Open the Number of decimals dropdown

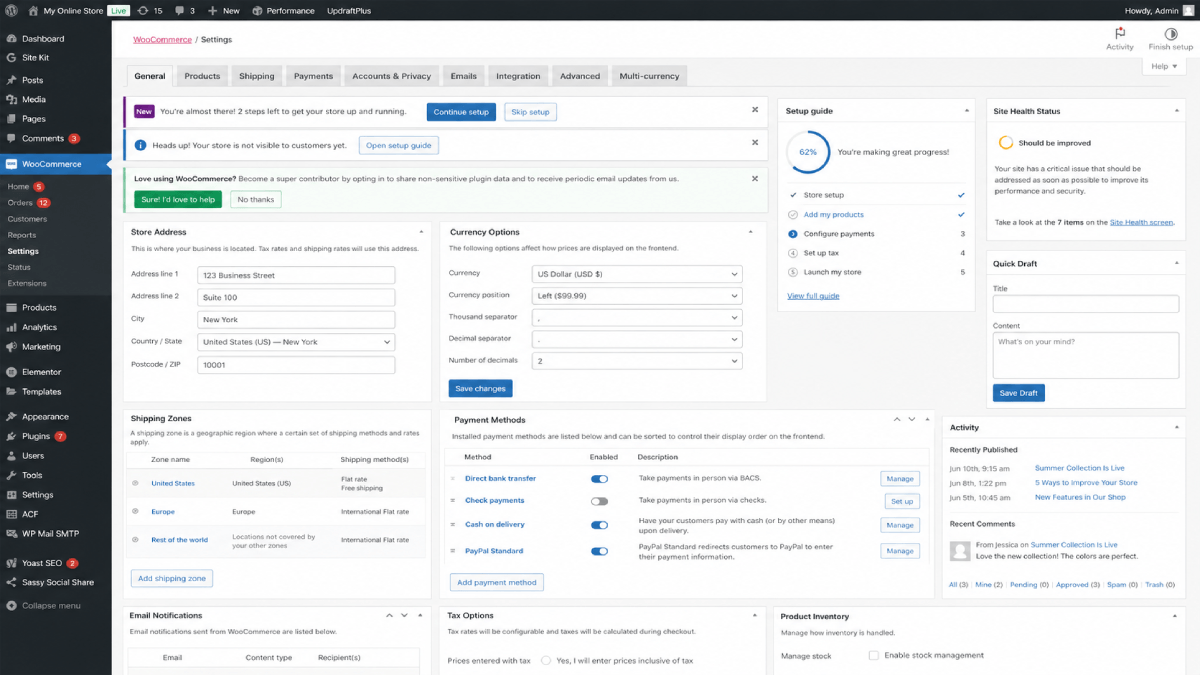click(638, 361)
